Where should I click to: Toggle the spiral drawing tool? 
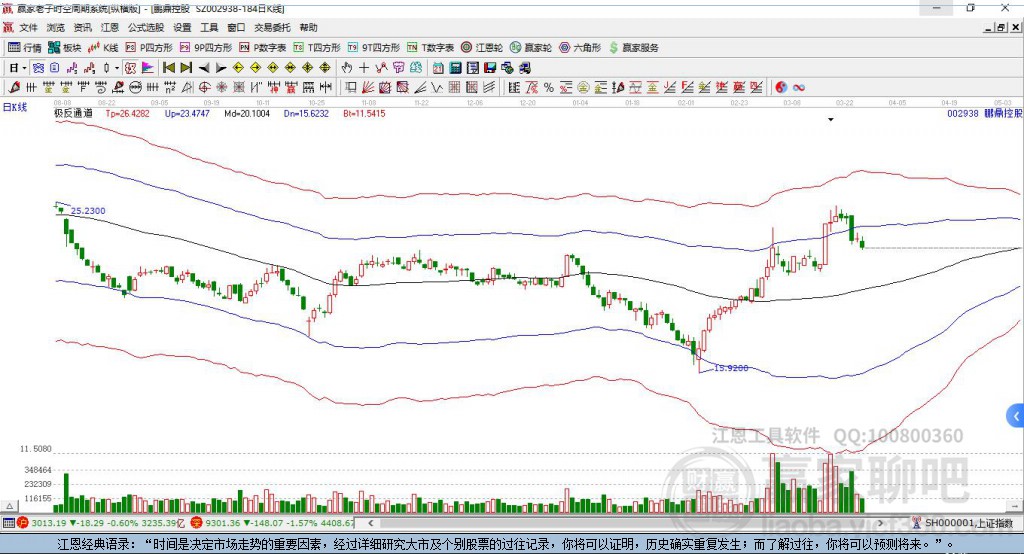pos(100,87)
